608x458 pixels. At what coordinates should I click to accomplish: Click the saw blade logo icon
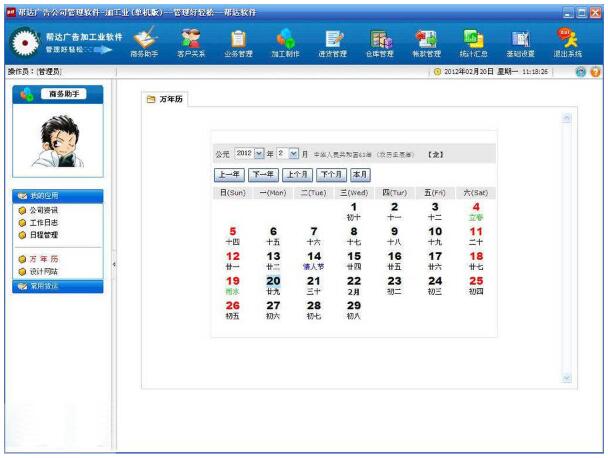25,43
